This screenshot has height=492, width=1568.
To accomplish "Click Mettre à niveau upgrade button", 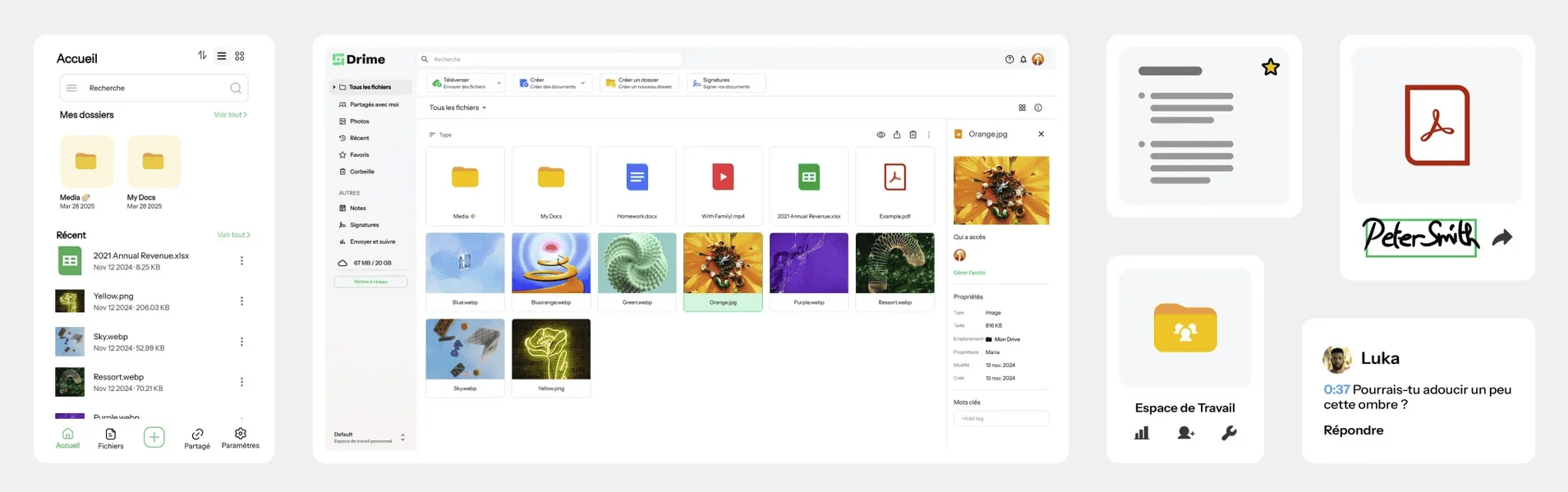I will (370, 282).
